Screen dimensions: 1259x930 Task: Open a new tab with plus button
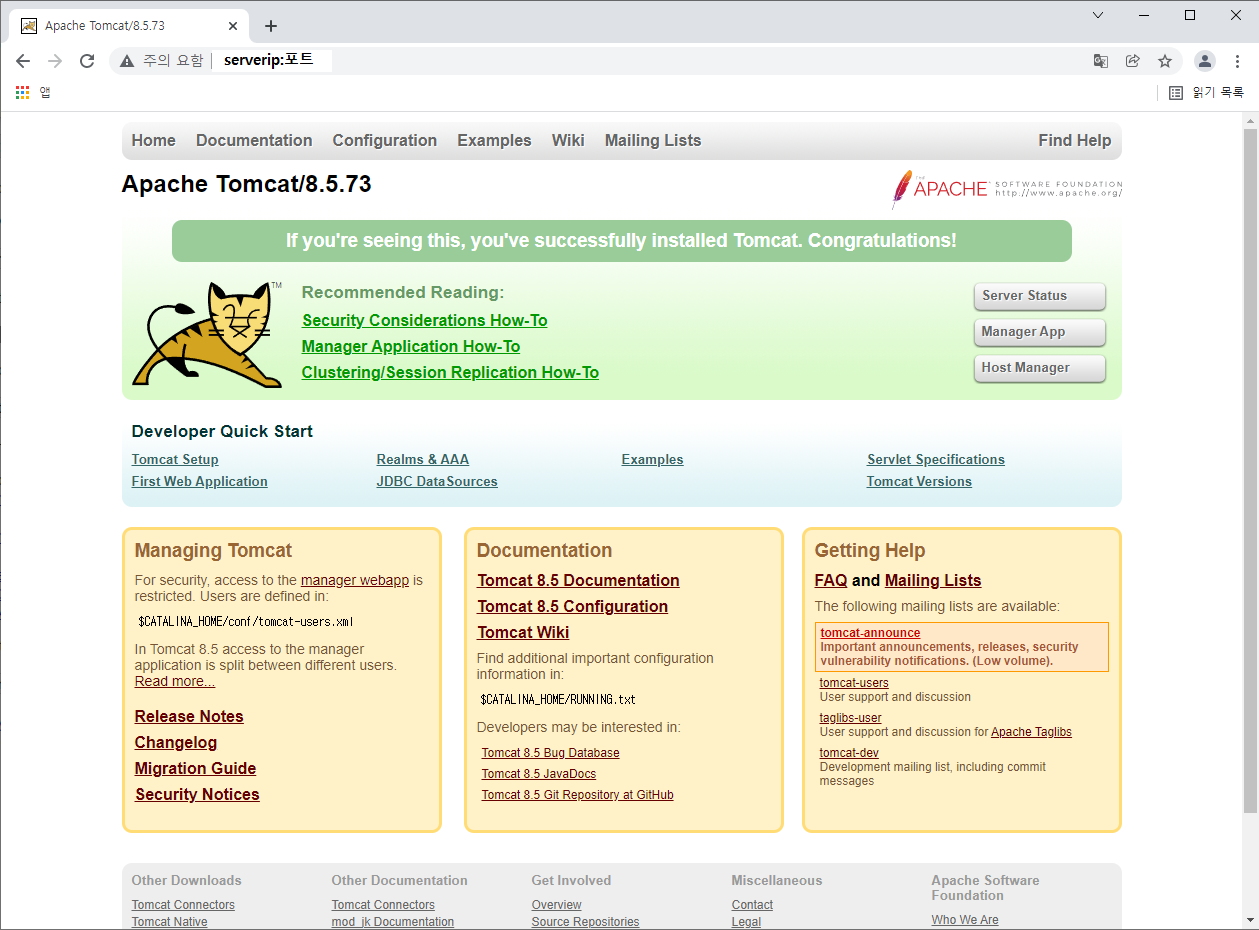click(270, 26)
